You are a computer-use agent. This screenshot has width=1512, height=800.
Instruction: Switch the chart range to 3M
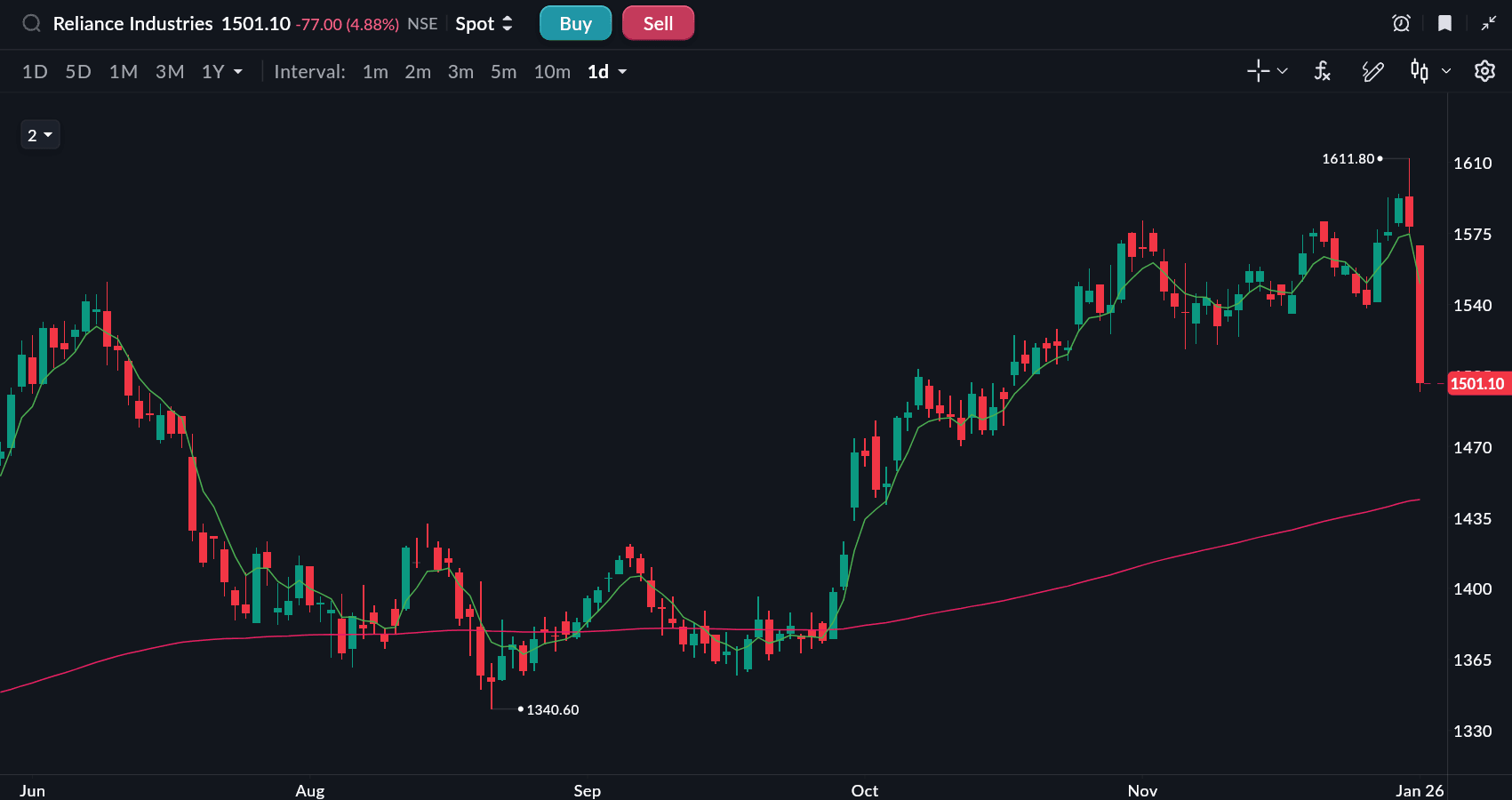(170, 72)
